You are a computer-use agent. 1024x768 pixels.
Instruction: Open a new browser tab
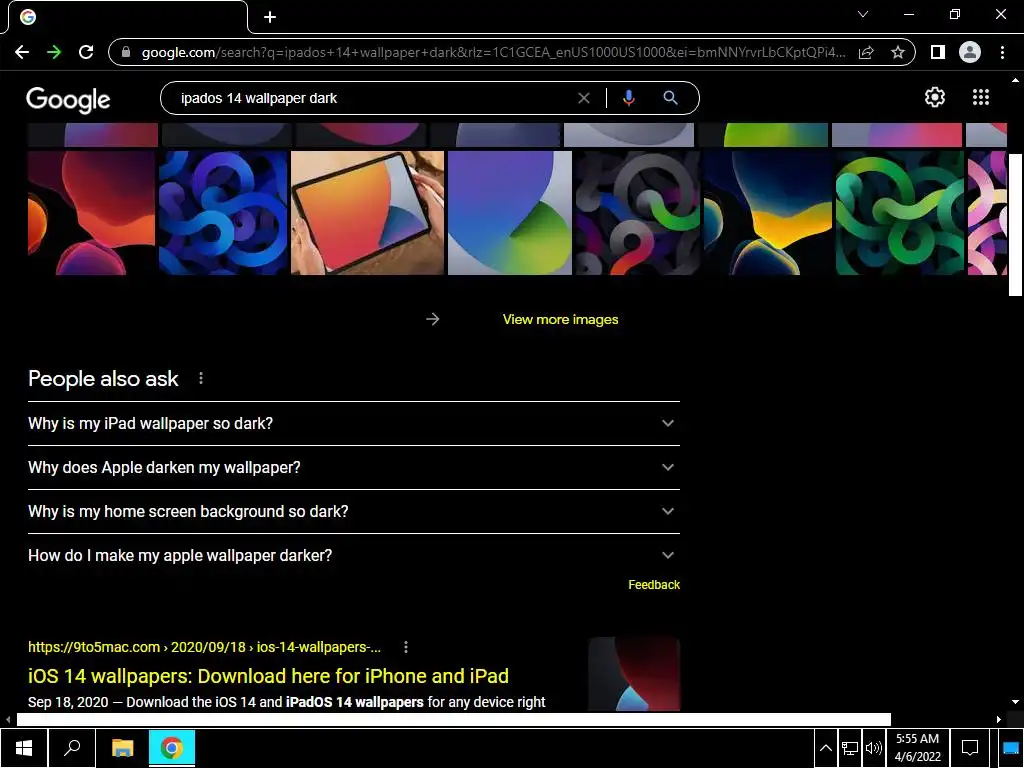[270, 17]
